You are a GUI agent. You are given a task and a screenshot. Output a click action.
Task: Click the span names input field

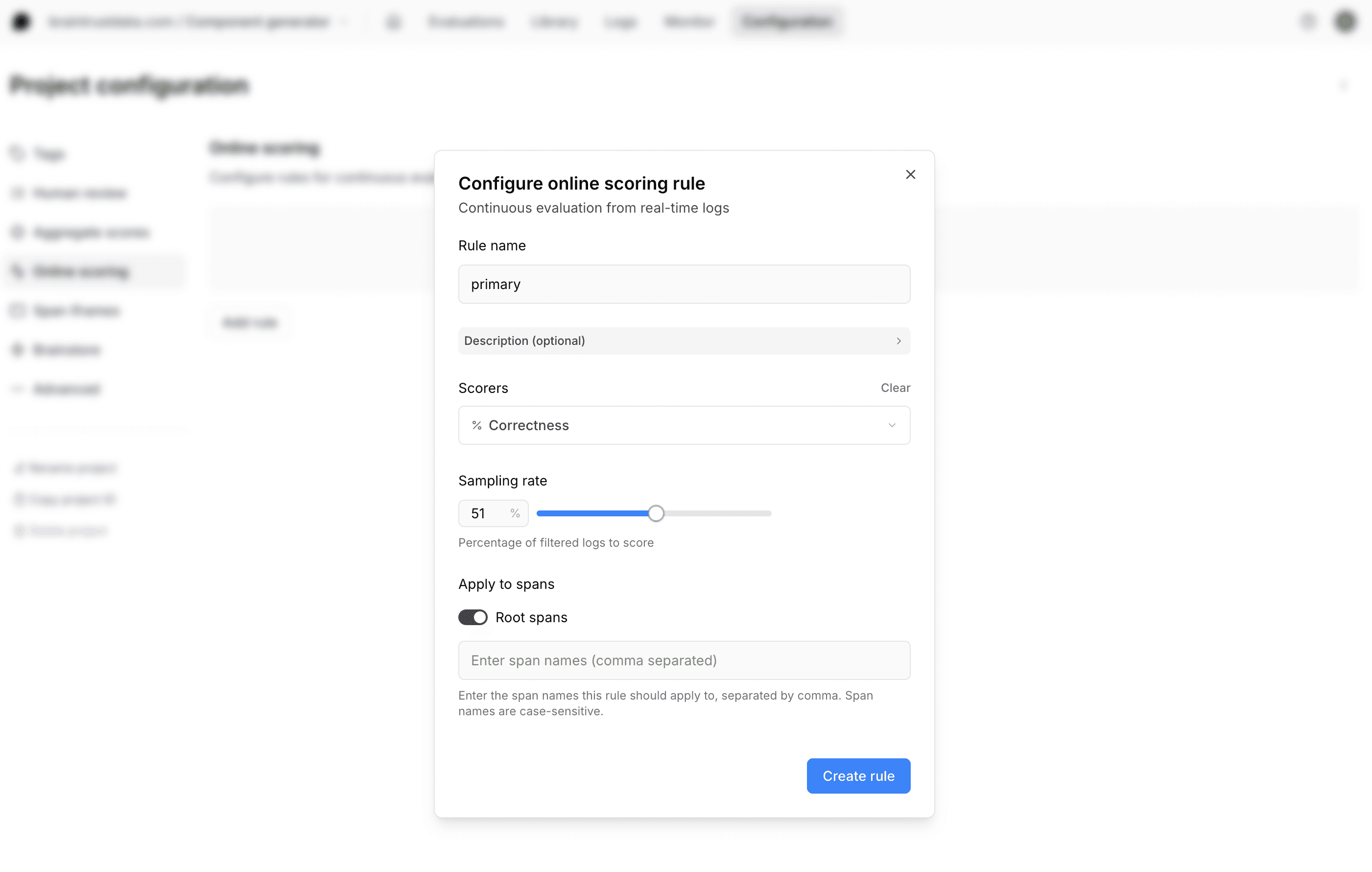(684, 660)
